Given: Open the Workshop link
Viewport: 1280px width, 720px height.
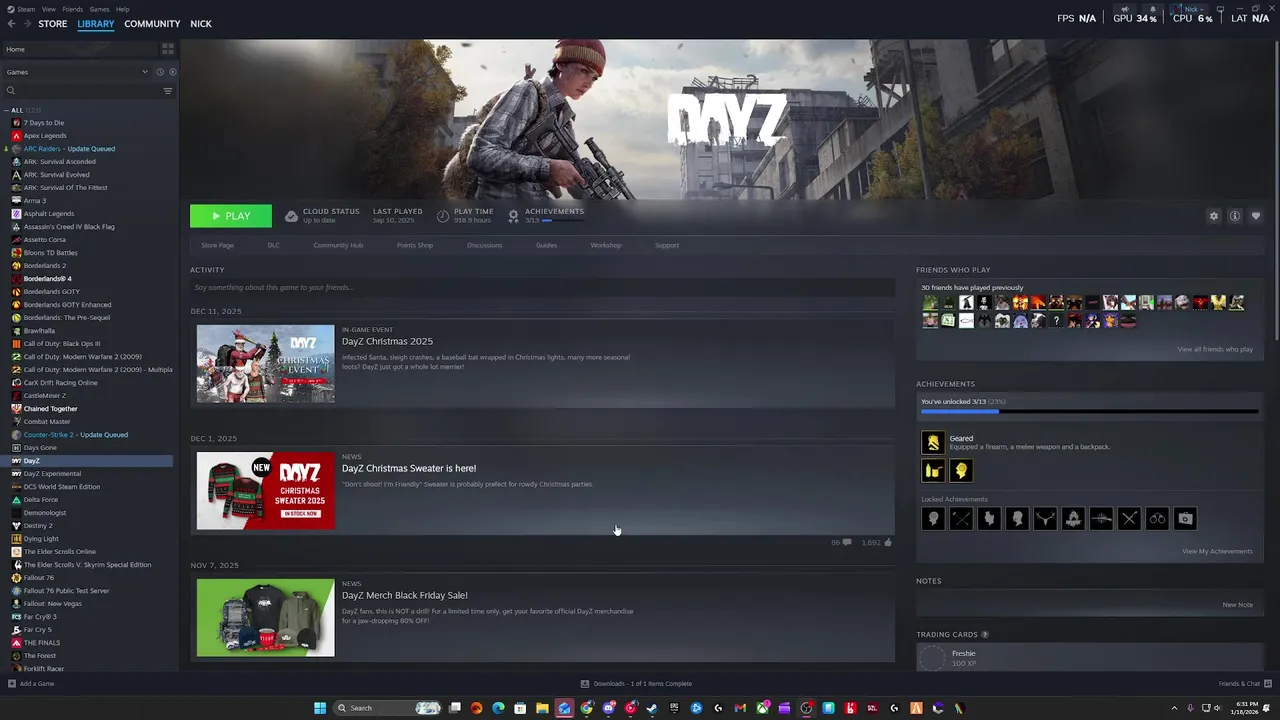Looking at the screenshot, I should 606,245.
